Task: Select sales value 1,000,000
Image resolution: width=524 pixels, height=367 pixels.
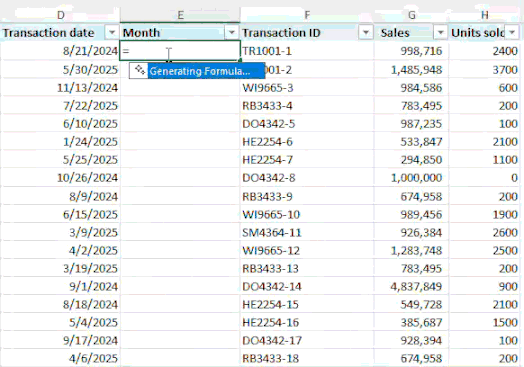Action: (x=411, y=177)
